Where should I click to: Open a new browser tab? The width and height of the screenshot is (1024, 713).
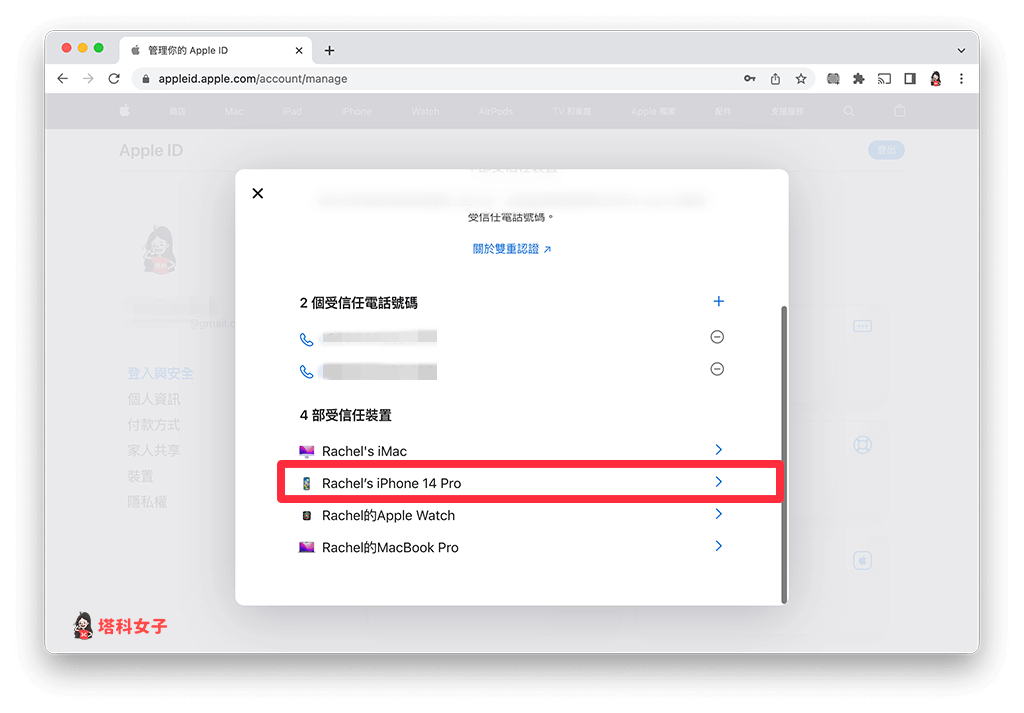pyautogui.click(x=330, y=50)
